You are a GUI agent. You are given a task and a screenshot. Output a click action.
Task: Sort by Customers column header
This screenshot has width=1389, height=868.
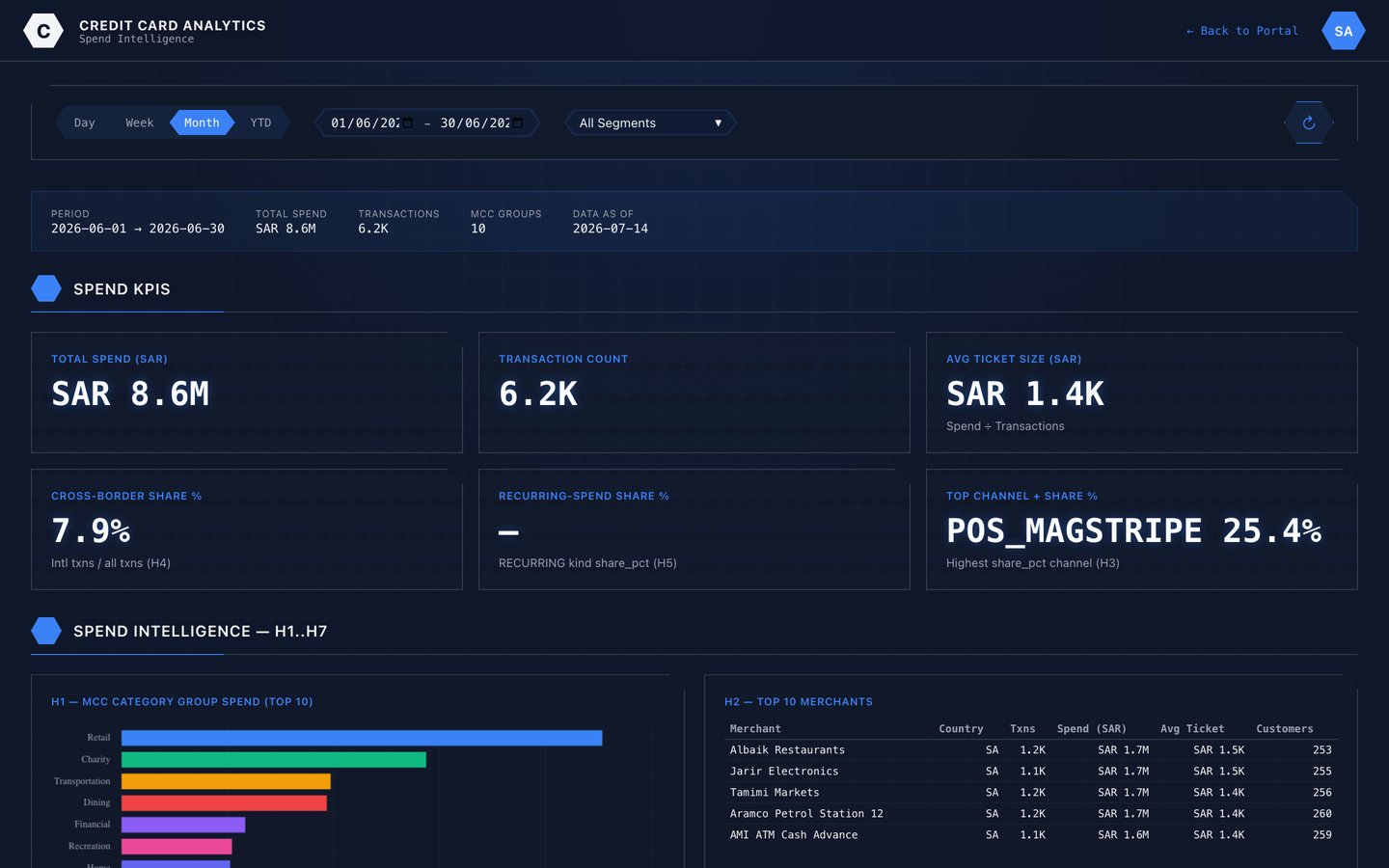[1285, 729]
